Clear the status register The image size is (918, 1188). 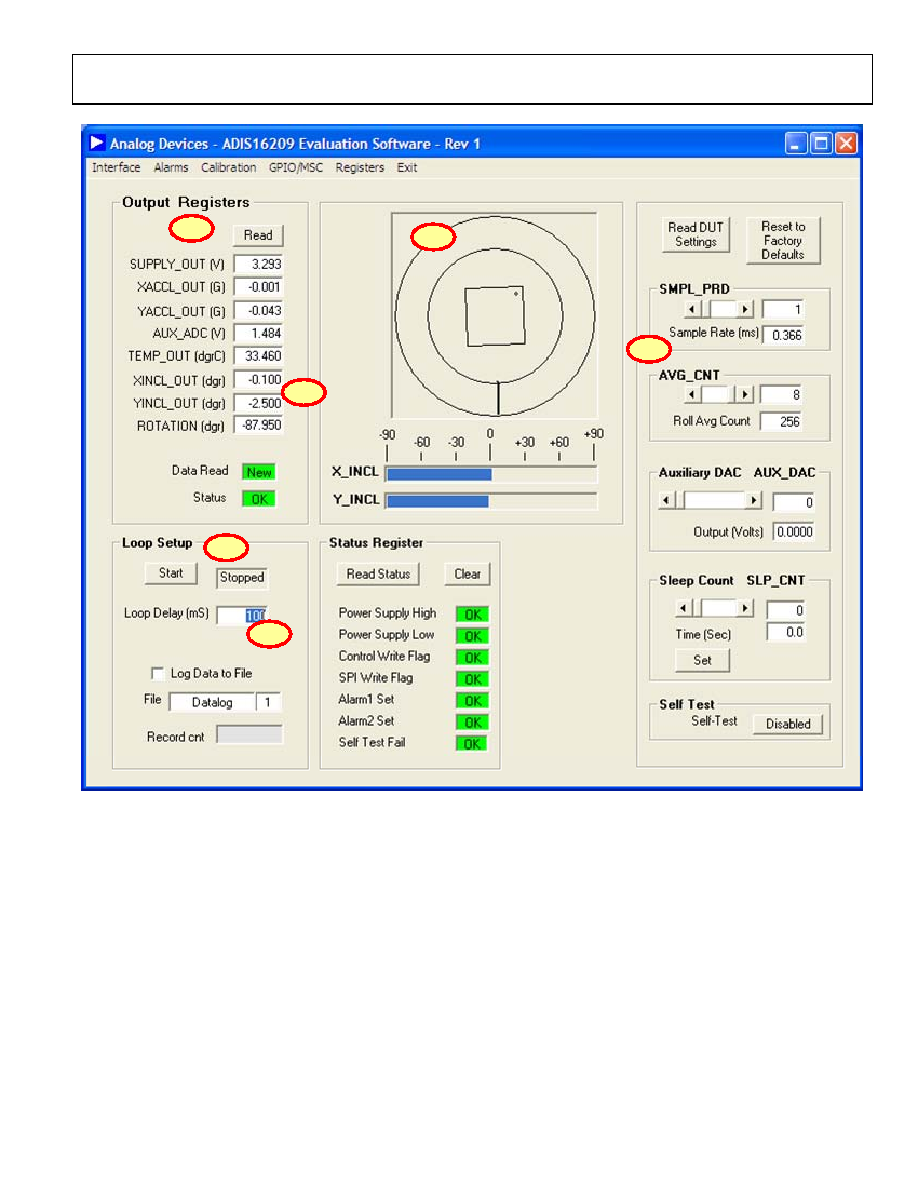pos(467,574)
